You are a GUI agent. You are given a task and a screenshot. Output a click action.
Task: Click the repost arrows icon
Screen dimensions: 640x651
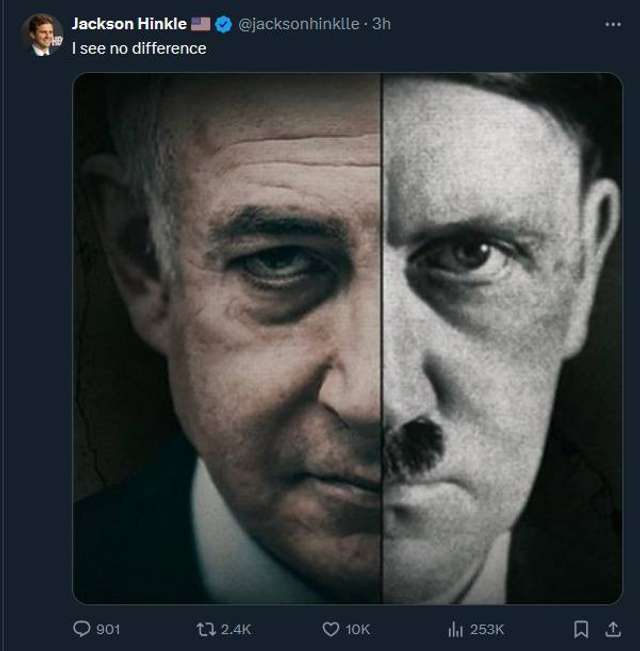206,629
